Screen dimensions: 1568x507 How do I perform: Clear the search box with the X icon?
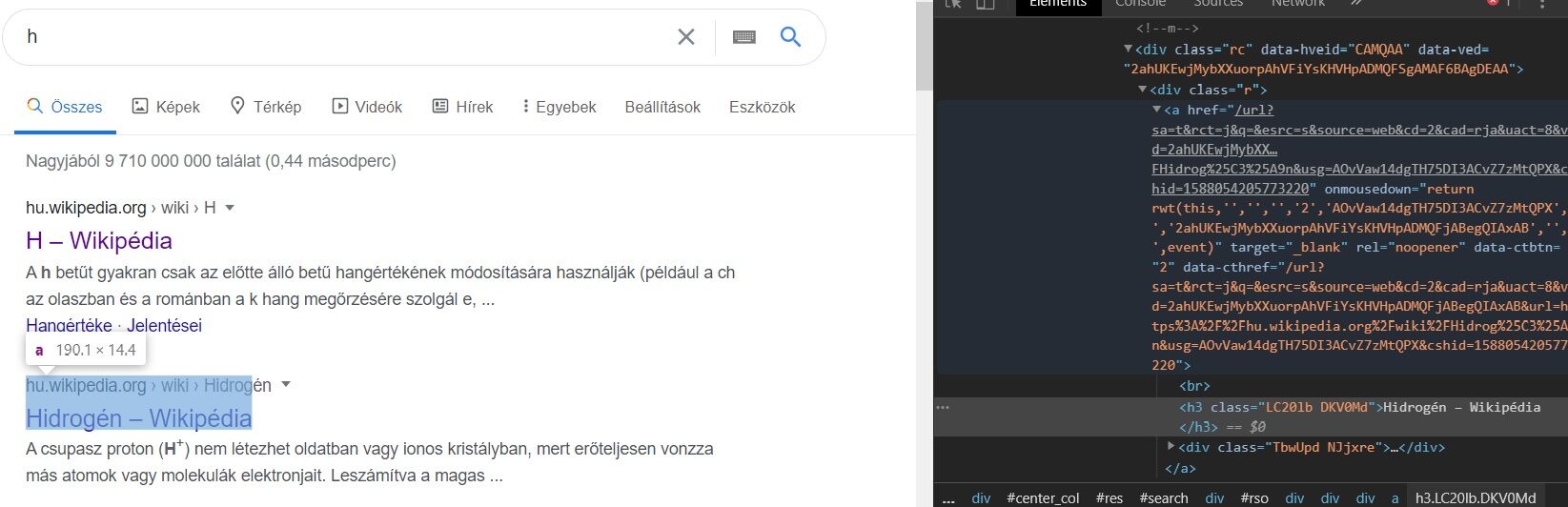686,37
